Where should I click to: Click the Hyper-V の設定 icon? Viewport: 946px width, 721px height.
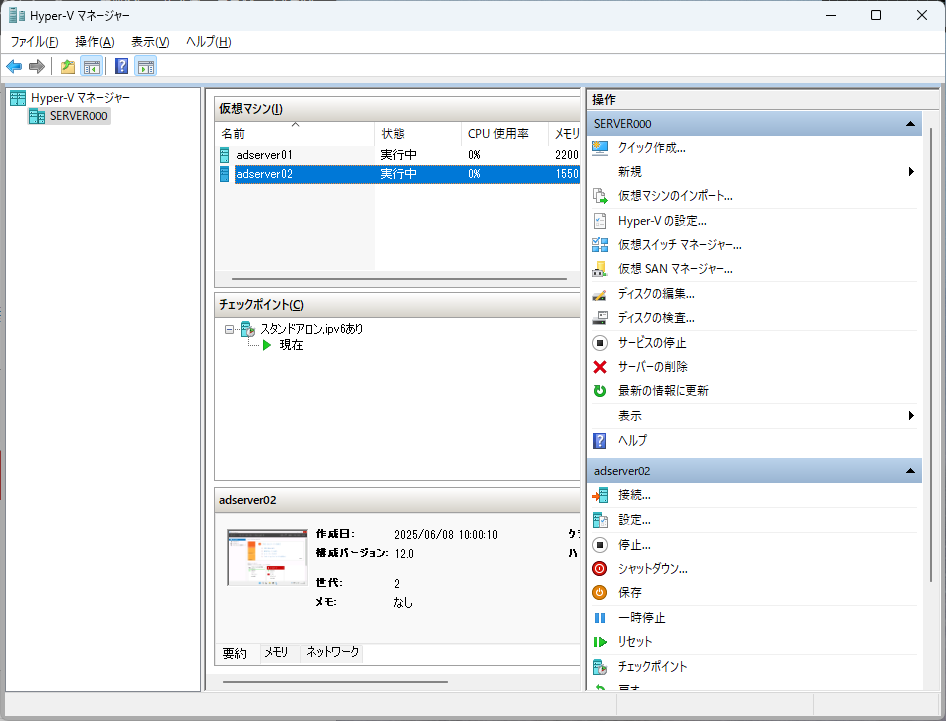tap(600, 221)
